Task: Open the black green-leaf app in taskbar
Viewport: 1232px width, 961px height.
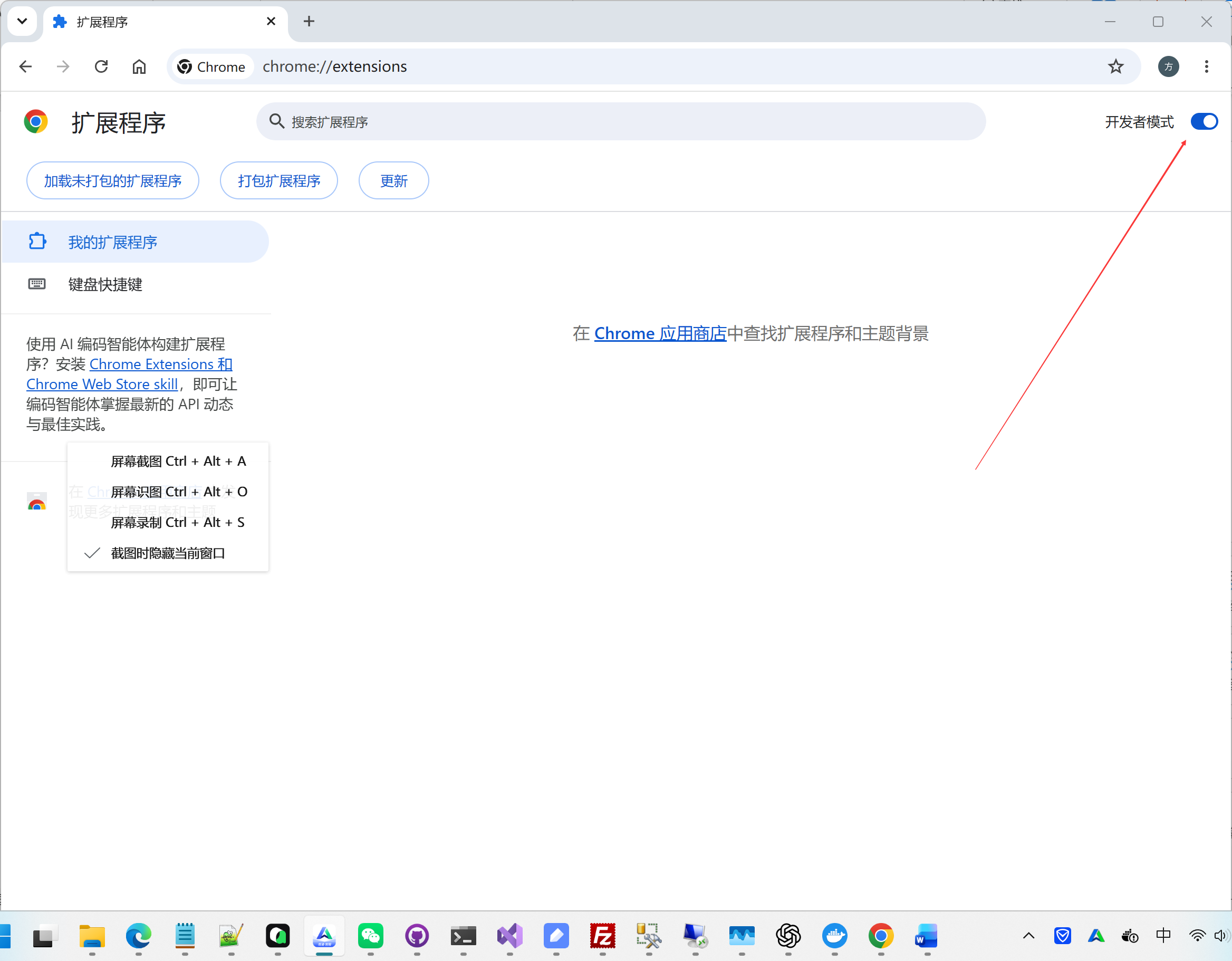Action: [x=277, y=937]
